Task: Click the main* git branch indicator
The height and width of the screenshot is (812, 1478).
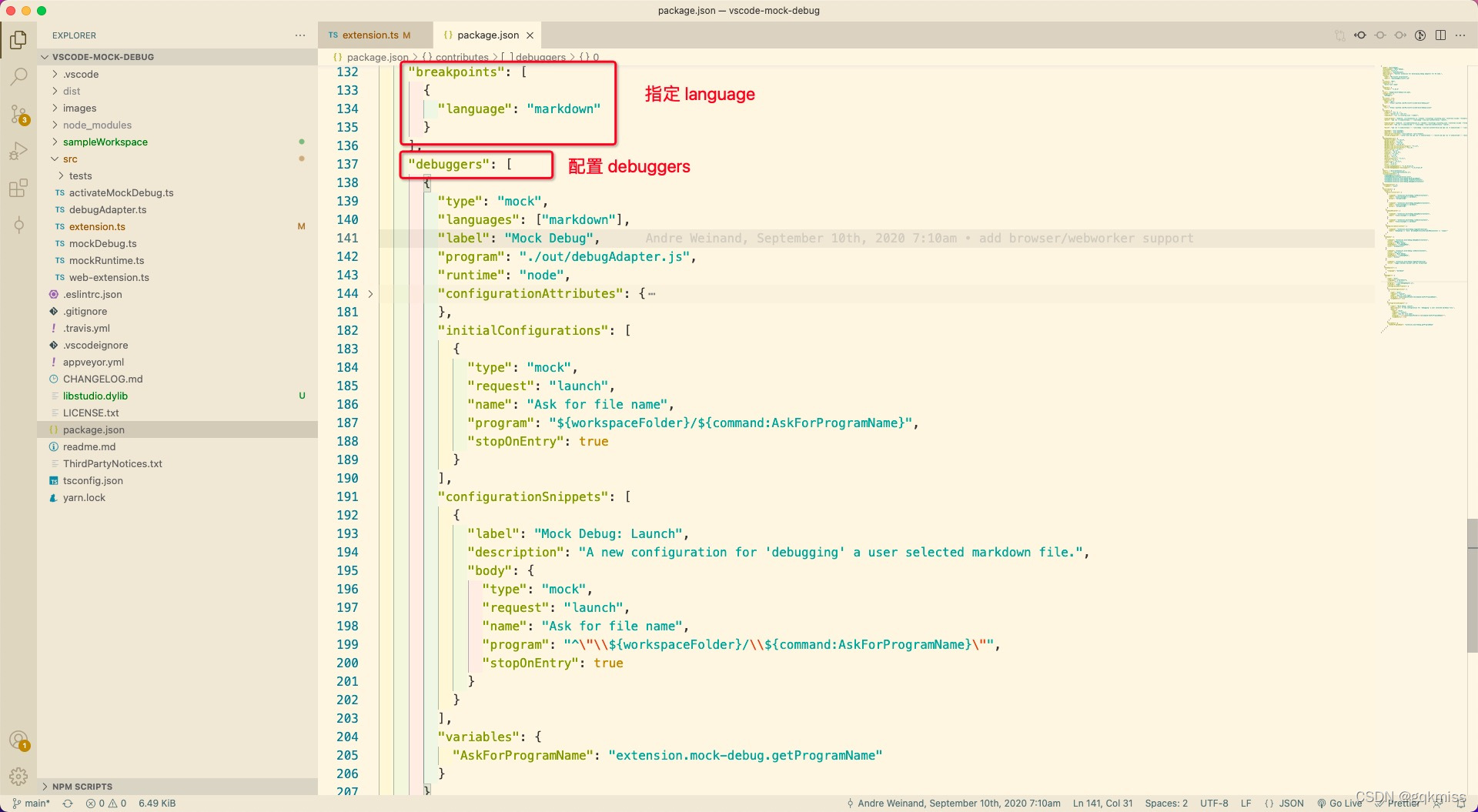Action: coord(32,803)
